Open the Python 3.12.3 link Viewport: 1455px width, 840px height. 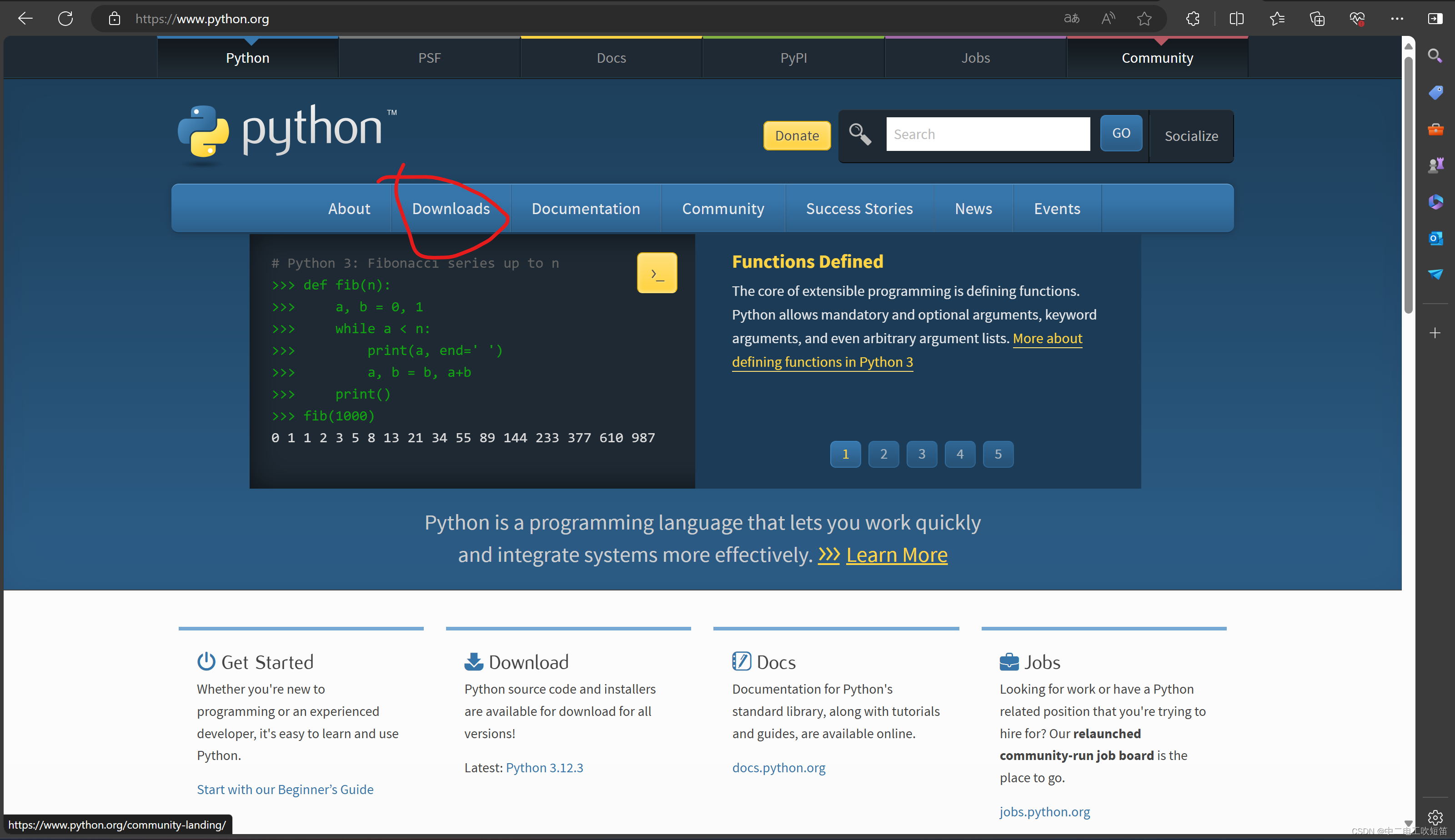tap(544, 767)
